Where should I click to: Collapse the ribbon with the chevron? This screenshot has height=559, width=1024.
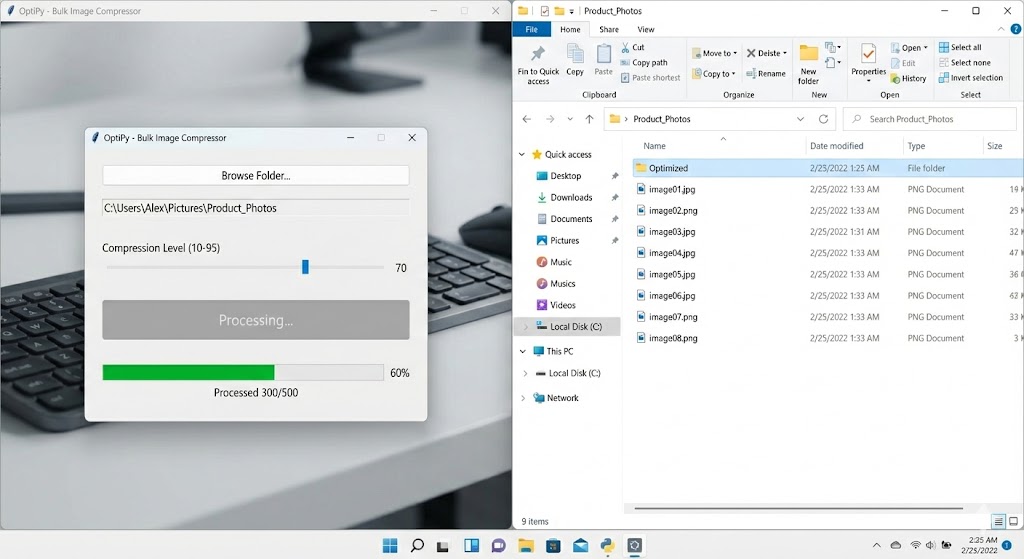pyautogui.click(x=1001, y=29)
